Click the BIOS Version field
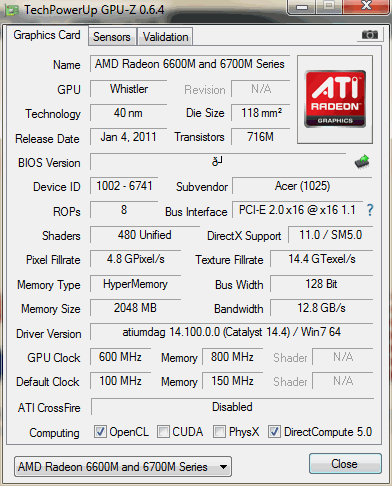Viewport: 392px width, 486px height. (x=218, y=162)
